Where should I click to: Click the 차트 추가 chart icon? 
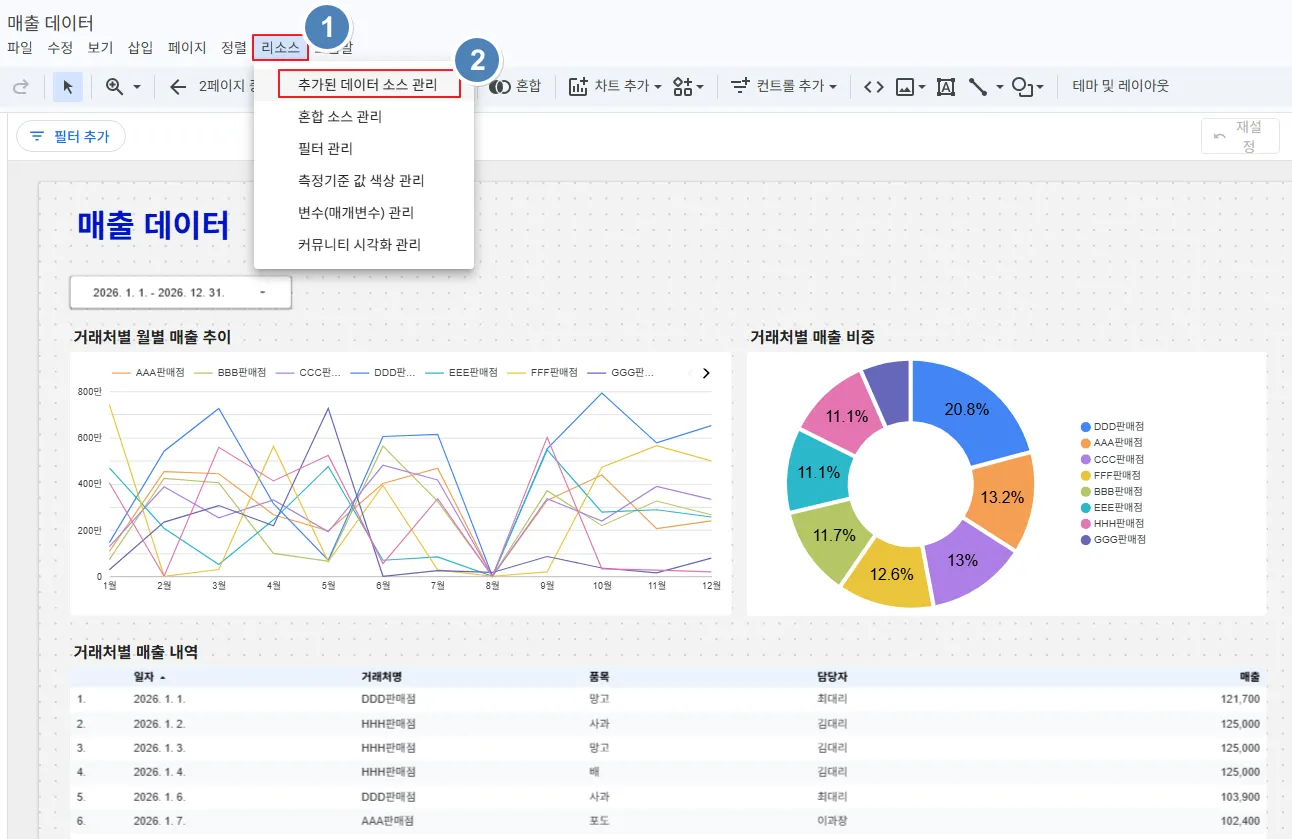tap(578, 87)
